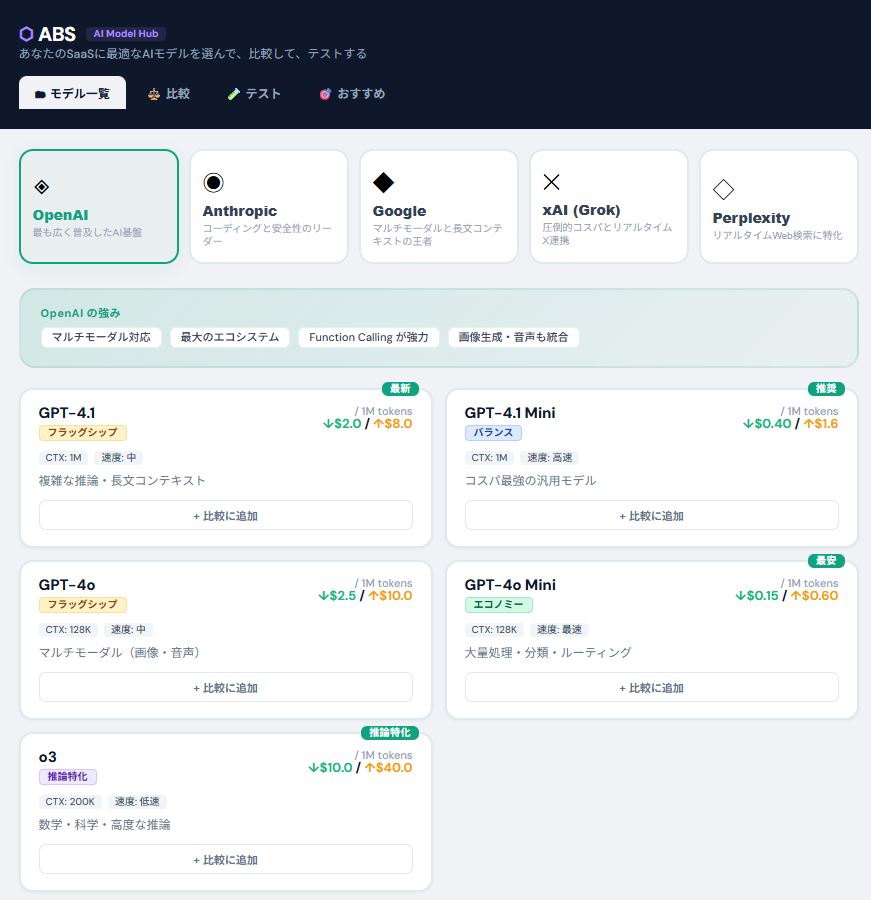Screen dimensions: 871x900
Task: Click the コスパ最強の汎用モデル description
Action: 531,481
